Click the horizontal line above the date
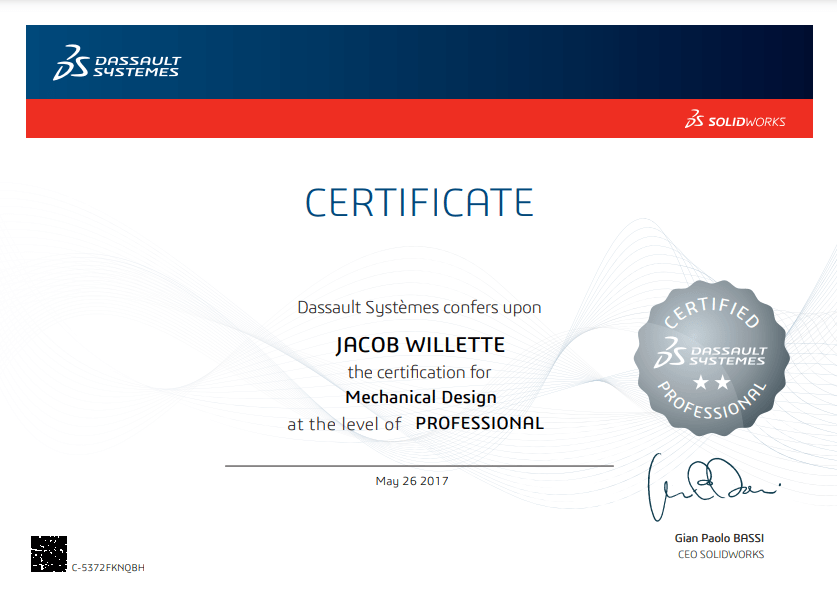This screenshot has width=837, height=590. point(419,466)
